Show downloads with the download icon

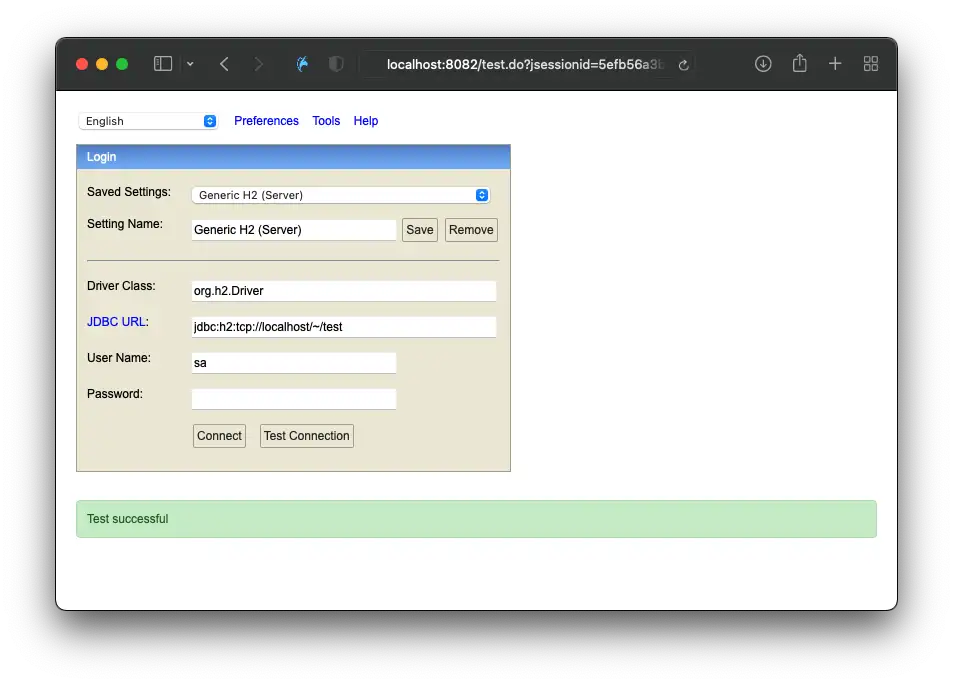click(x=763, y=64)
